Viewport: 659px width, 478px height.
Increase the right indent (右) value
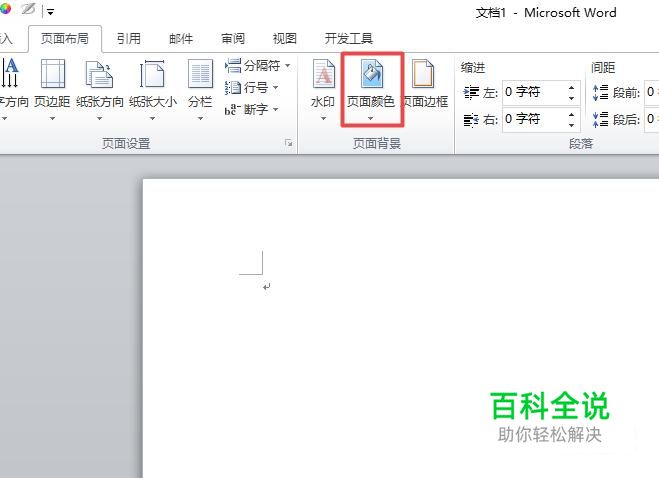(571, 115)
